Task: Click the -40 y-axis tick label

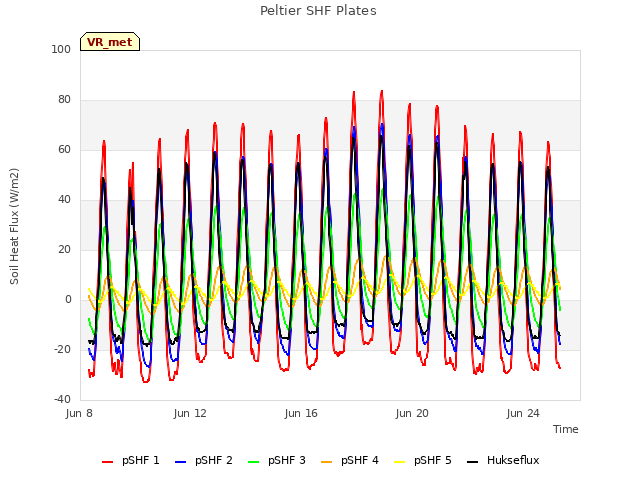Action: [62, 399]
